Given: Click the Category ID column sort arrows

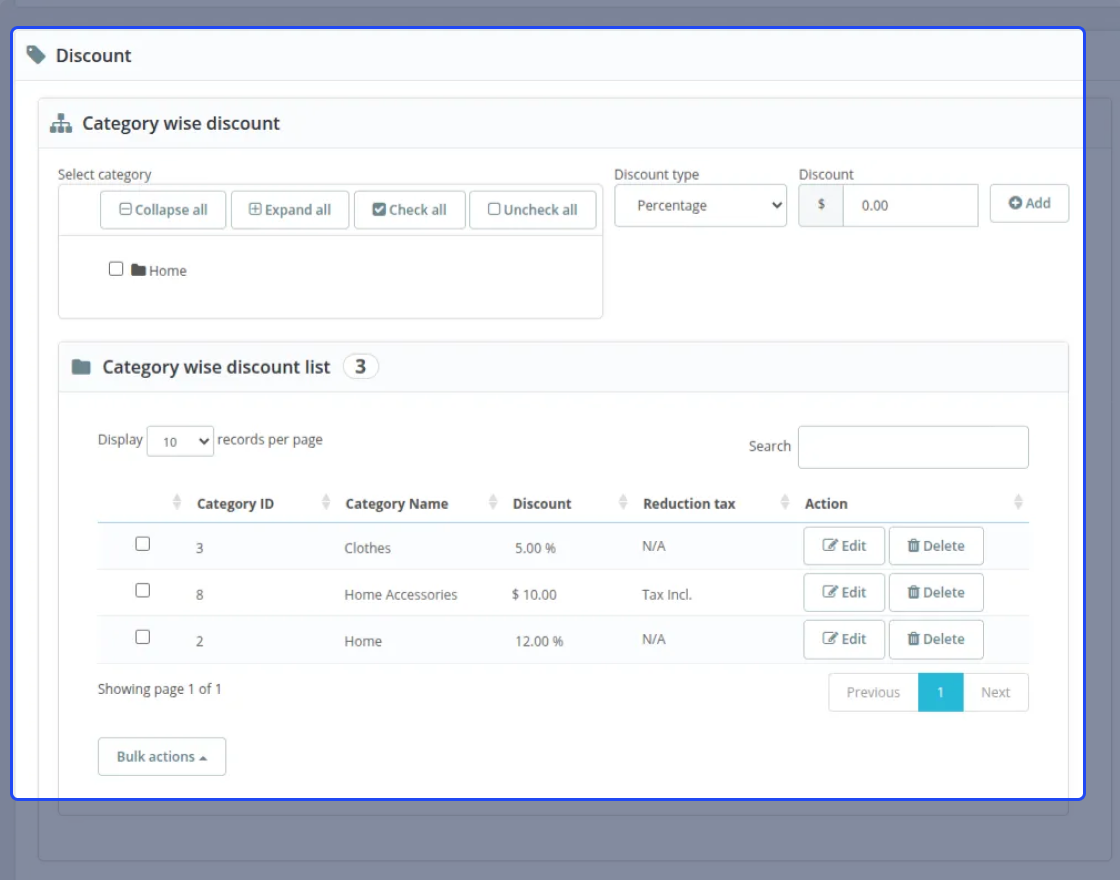Looking at the screenshot, I should 326,502.
